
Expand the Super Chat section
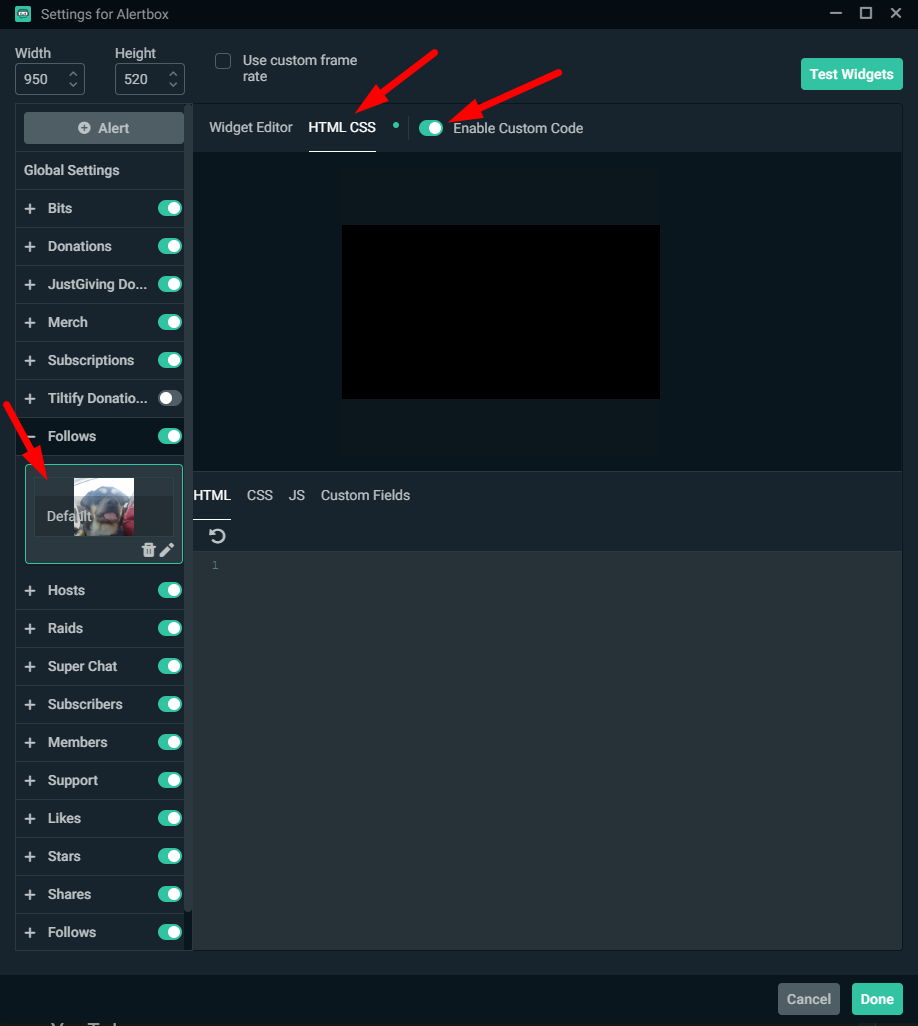(x=30, y=666)
